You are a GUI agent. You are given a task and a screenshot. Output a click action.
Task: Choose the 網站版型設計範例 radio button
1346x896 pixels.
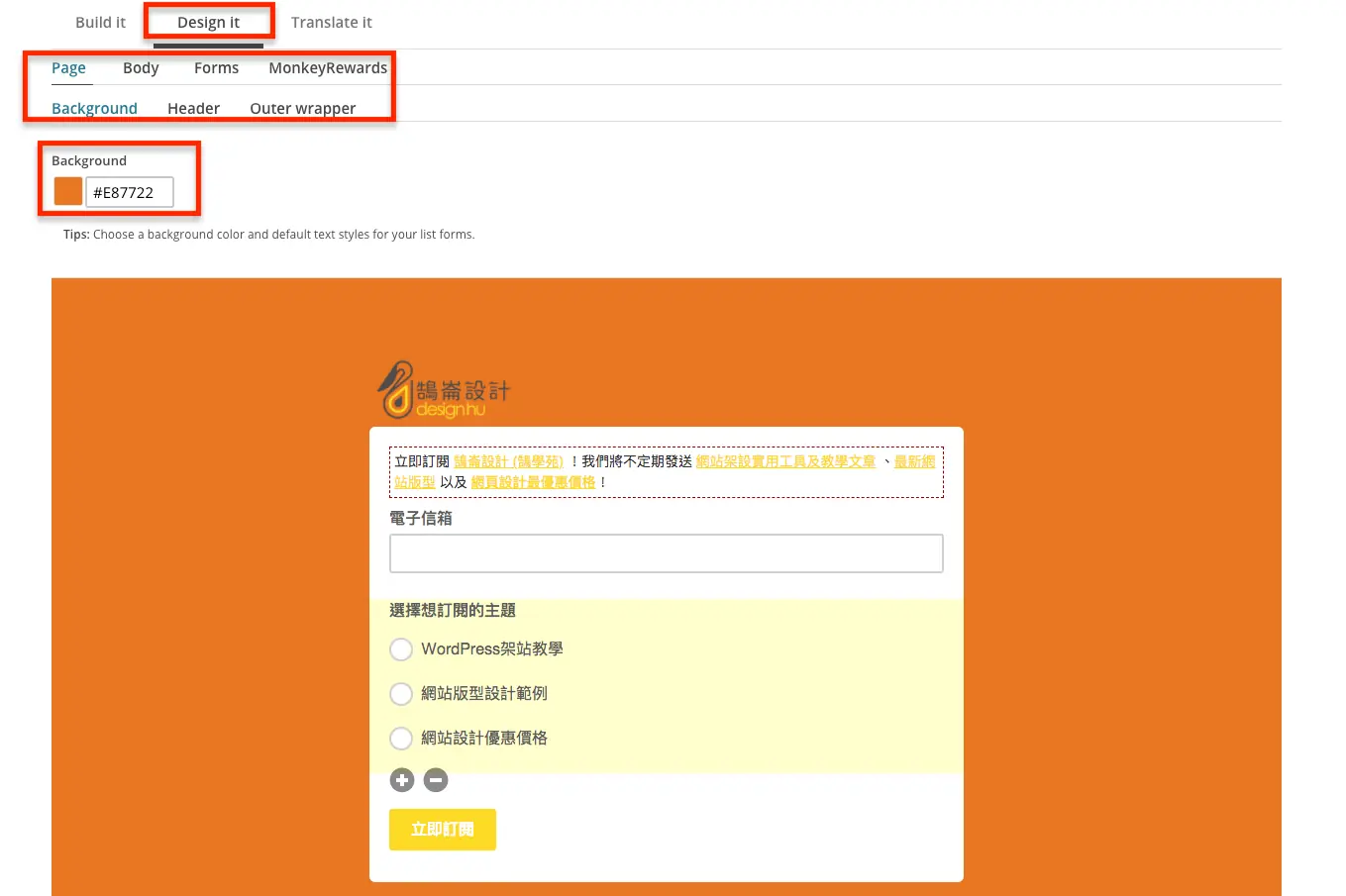coord(401,694)
